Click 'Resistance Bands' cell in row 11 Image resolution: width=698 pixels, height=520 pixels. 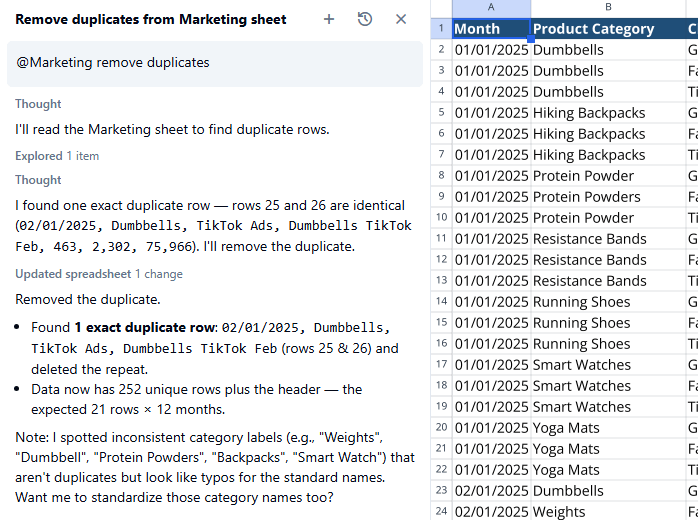(608, 239)
